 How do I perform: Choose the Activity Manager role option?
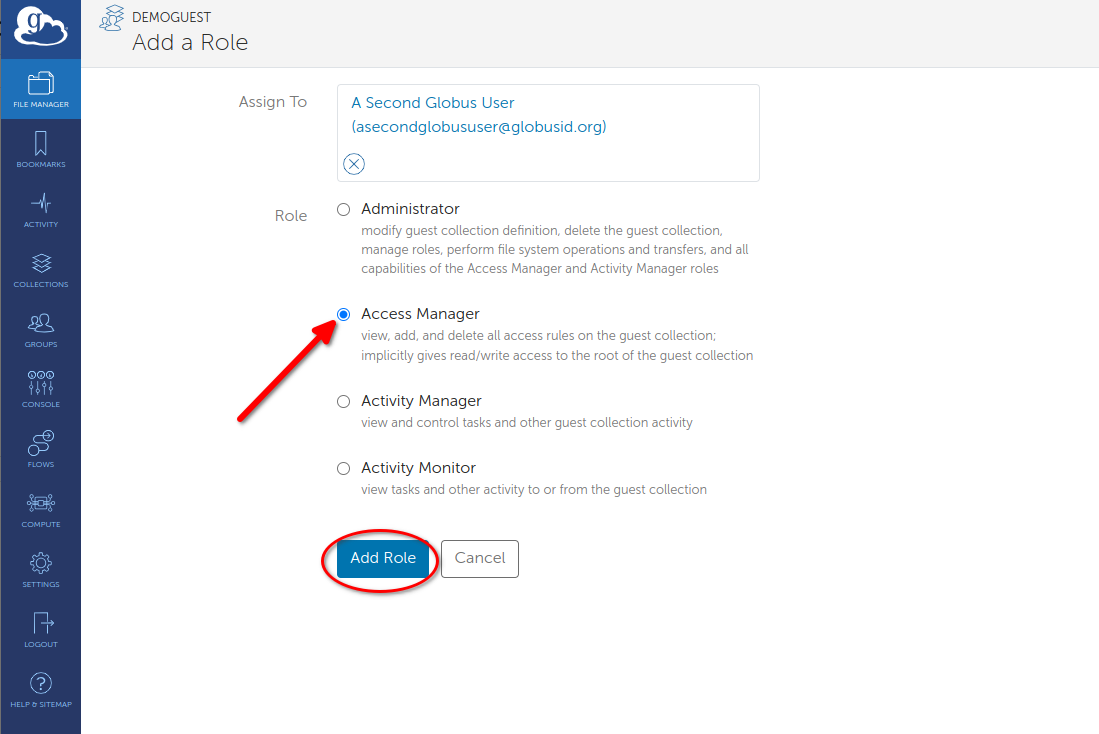[344, 401]
